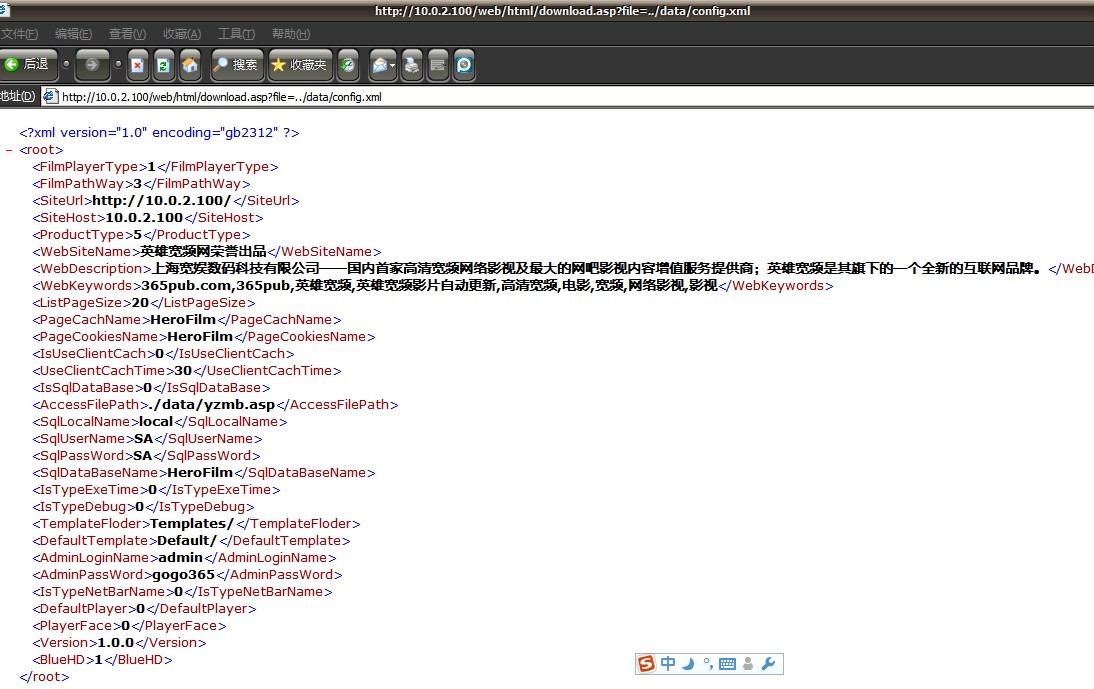Click the UseClientCachTime value 30
Screen dimensions: 1094x689
[x=183, y=371]
